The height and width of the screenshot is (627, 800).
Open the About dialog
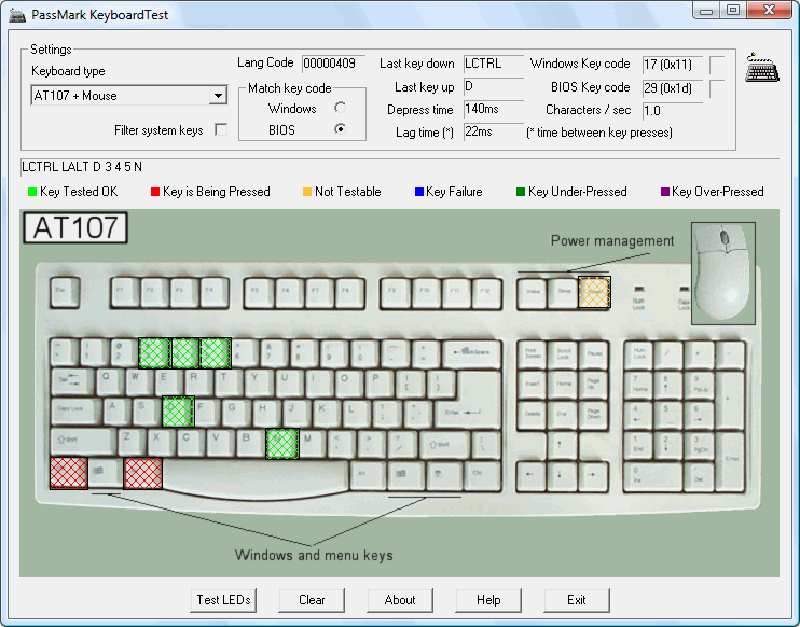pos(400,600)
